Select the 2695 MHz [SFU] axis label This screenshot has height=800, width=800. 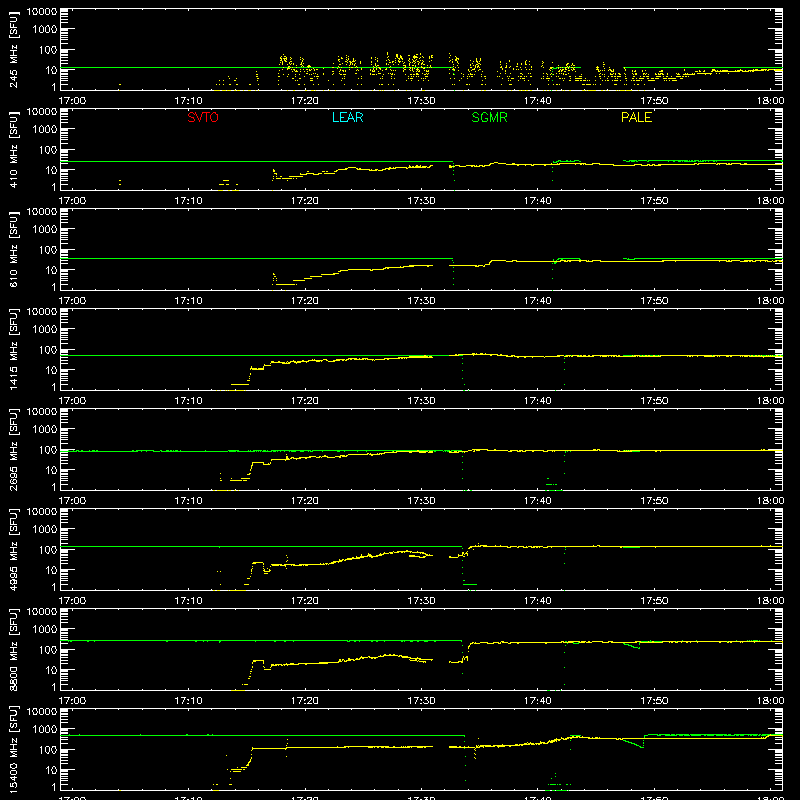(x=14, y=450)
